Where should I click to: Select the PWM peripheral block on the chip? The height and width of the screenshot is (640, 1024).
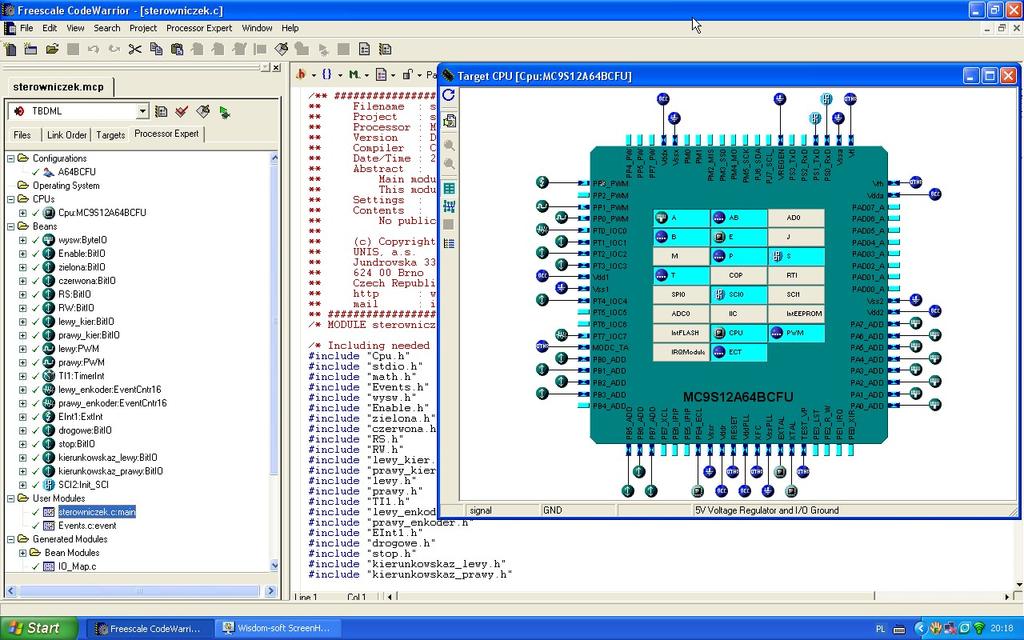click(796, 333)
